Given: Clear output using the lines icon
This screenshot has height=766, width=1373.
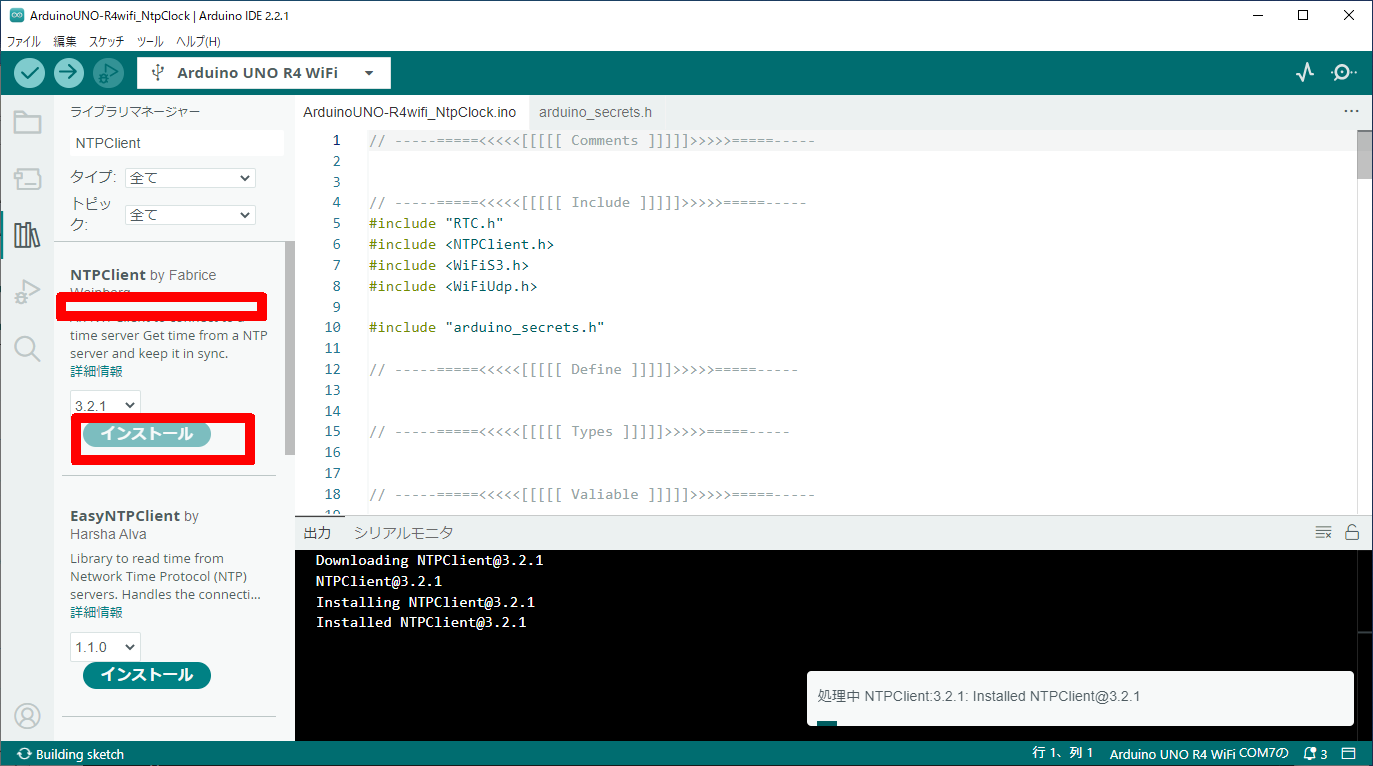Looking at the screenshot, I should pos(1323,532).
